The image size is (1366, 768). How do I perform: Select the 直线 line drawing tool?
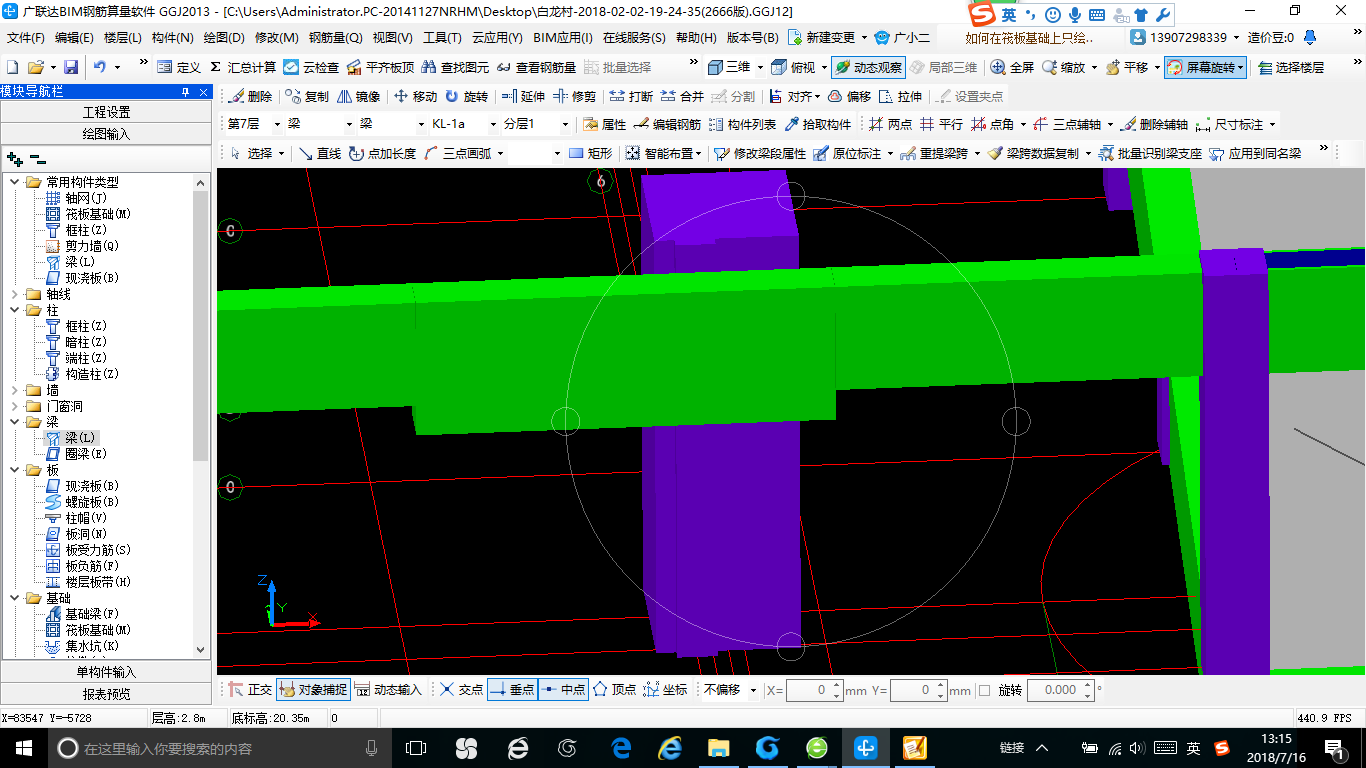tap(320, 153)
